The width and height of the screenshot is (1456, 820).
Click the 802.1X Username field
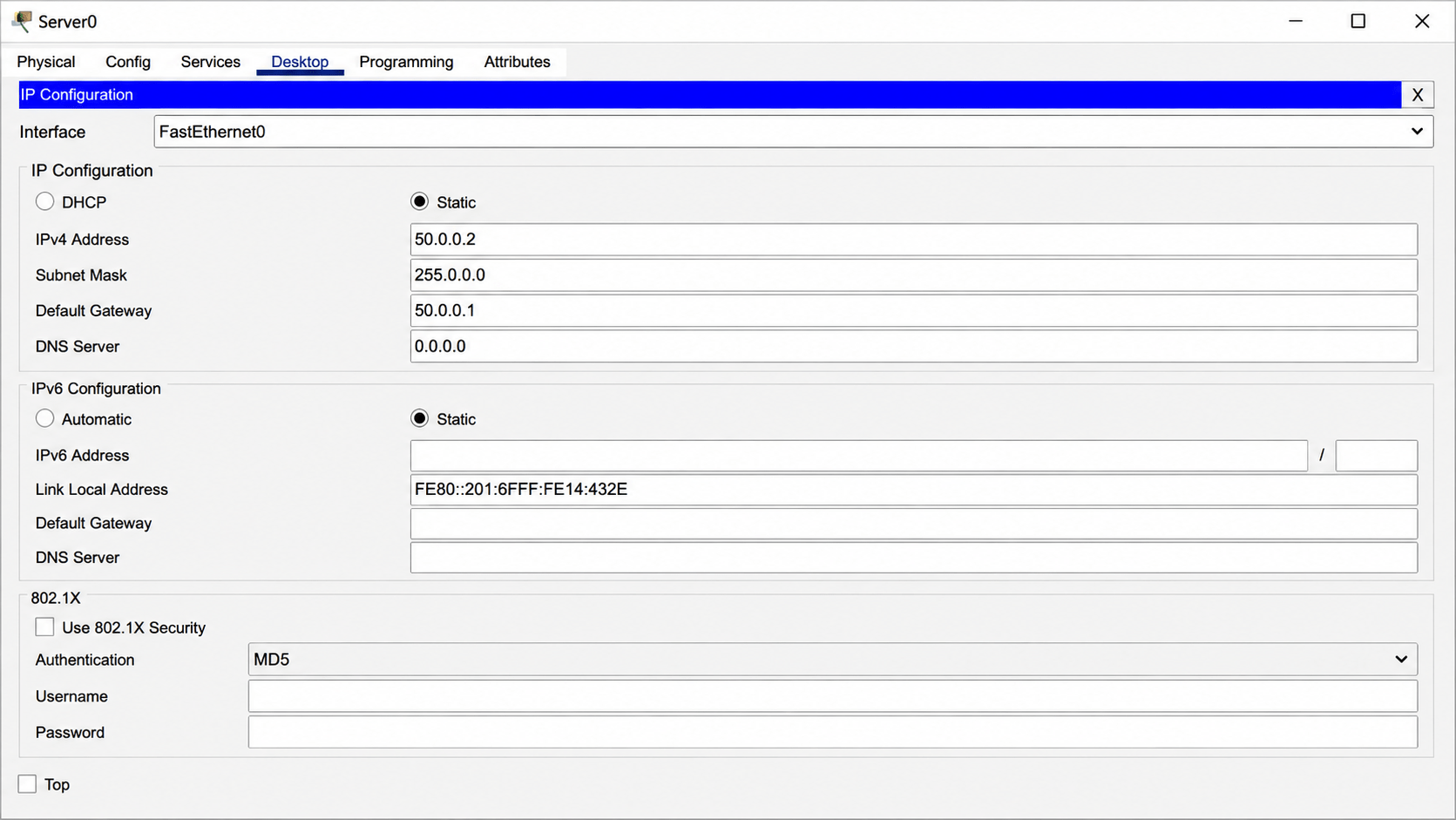(x=832, y=696)
